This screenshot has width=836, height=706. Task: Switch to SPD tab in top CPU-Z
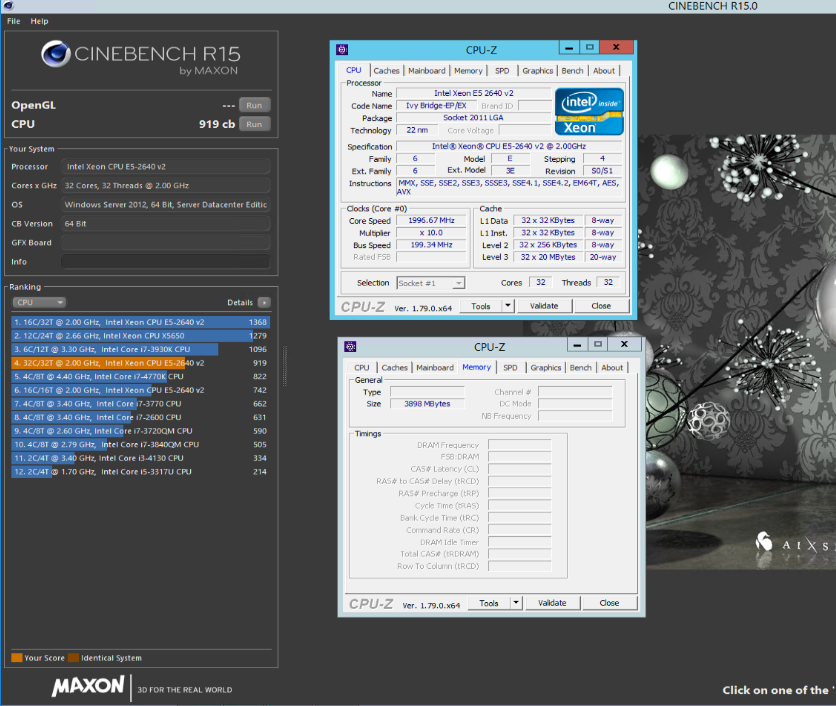tap(502, 70)
